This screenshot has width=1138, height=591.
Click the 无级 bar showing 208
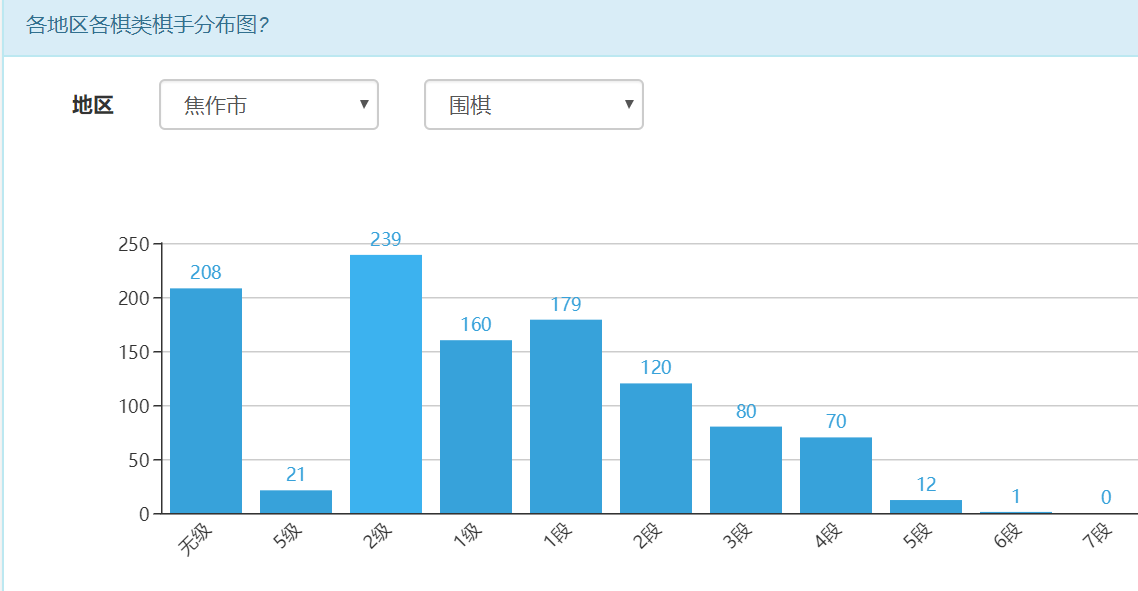point(206,401)
